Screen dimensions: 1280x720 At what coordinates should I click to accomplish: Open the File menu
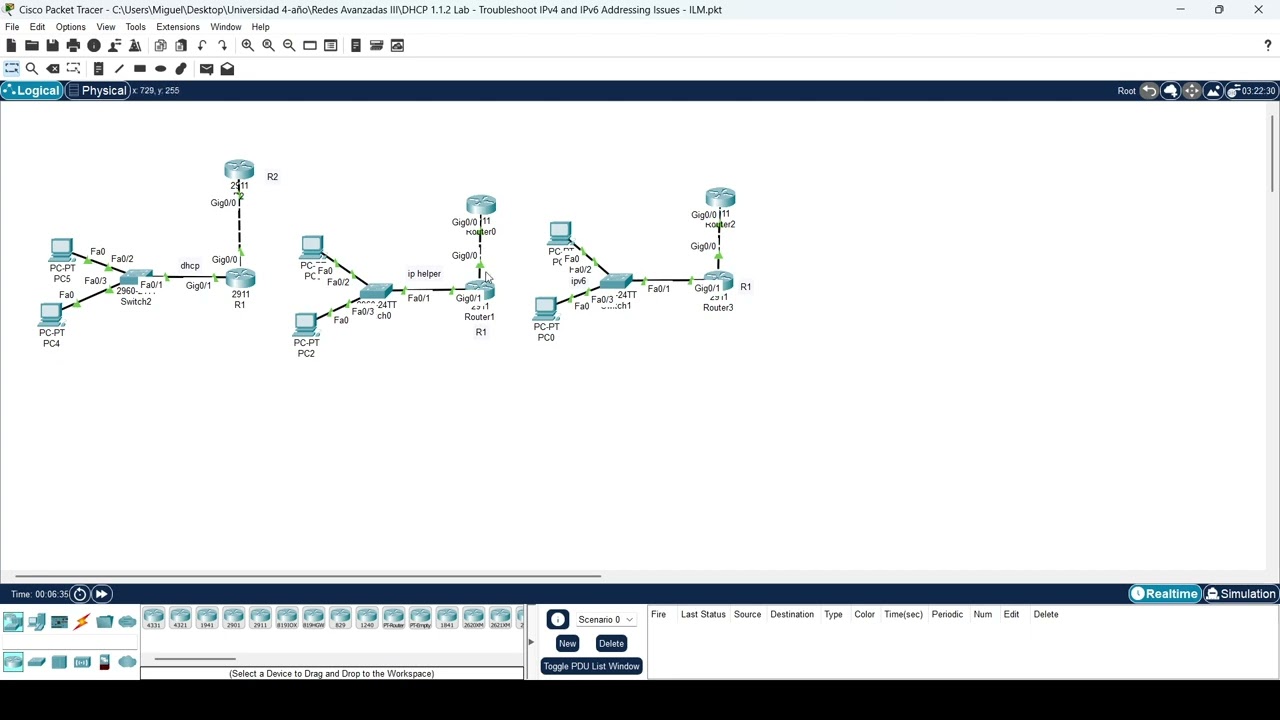point(12,27)
